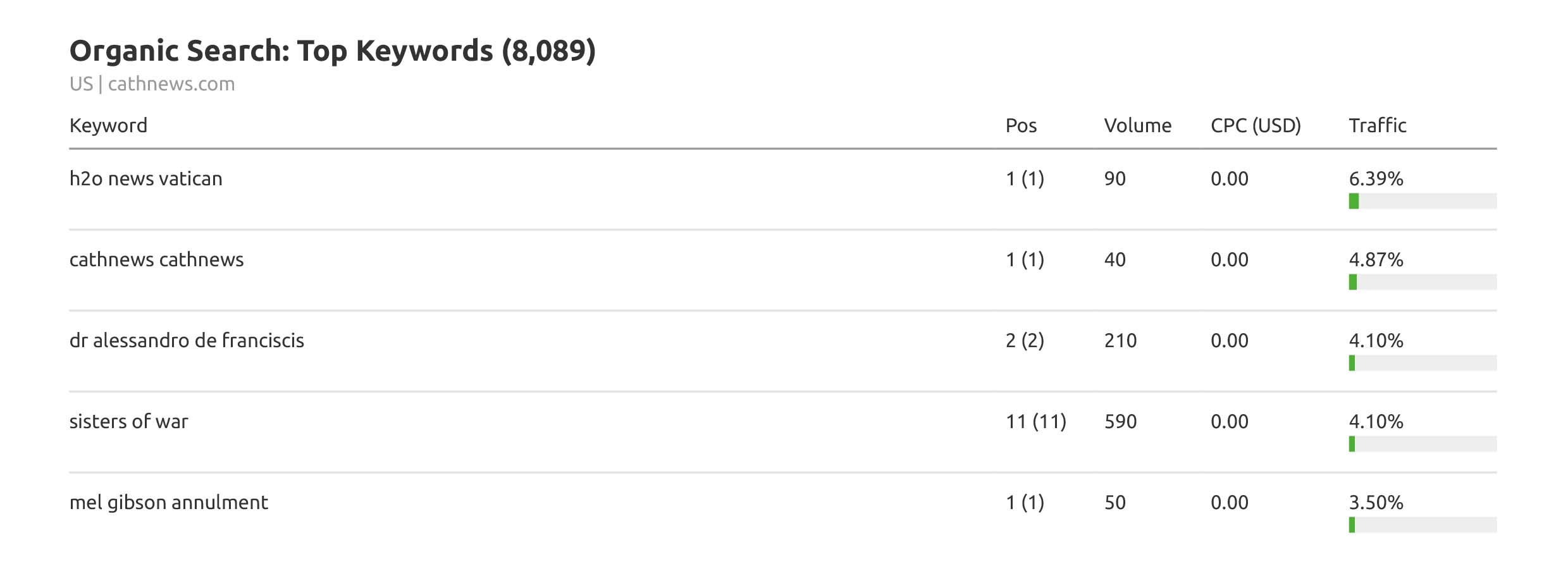
Task: Click the 4.87% traffic progress bar
Action: 1422,282
